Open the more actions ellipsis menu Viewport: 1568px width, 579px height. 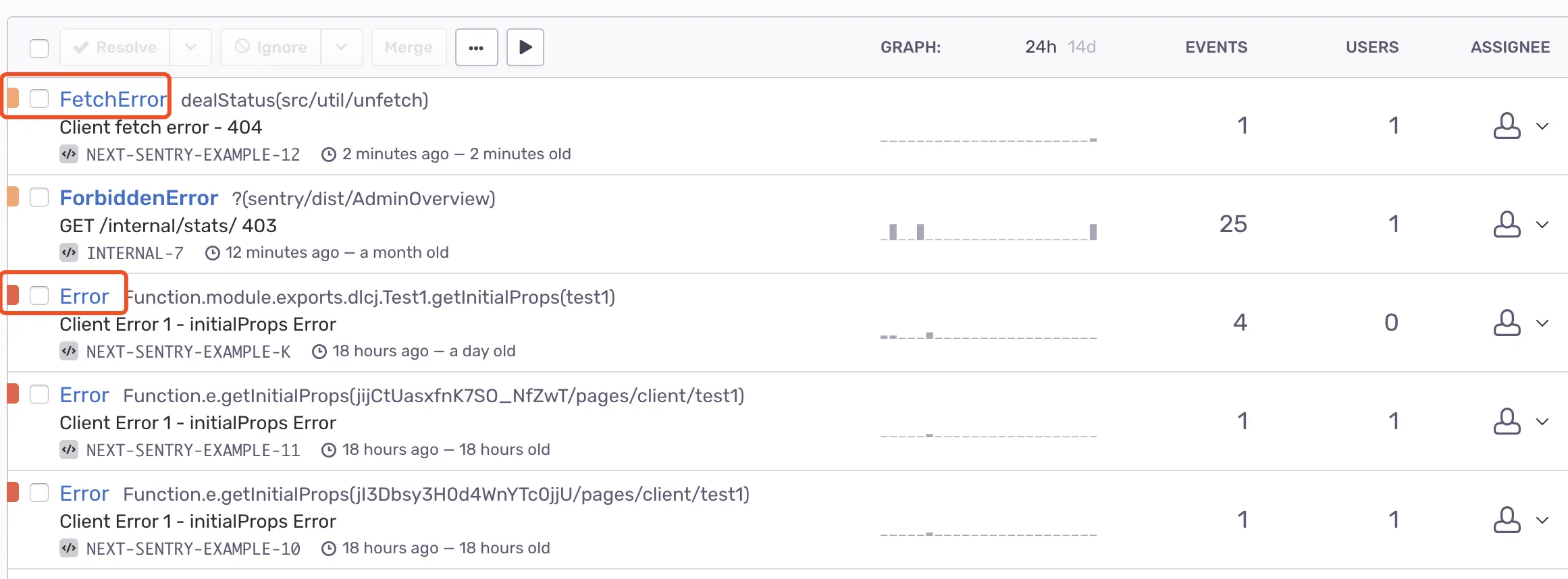[x=476, y=47]
